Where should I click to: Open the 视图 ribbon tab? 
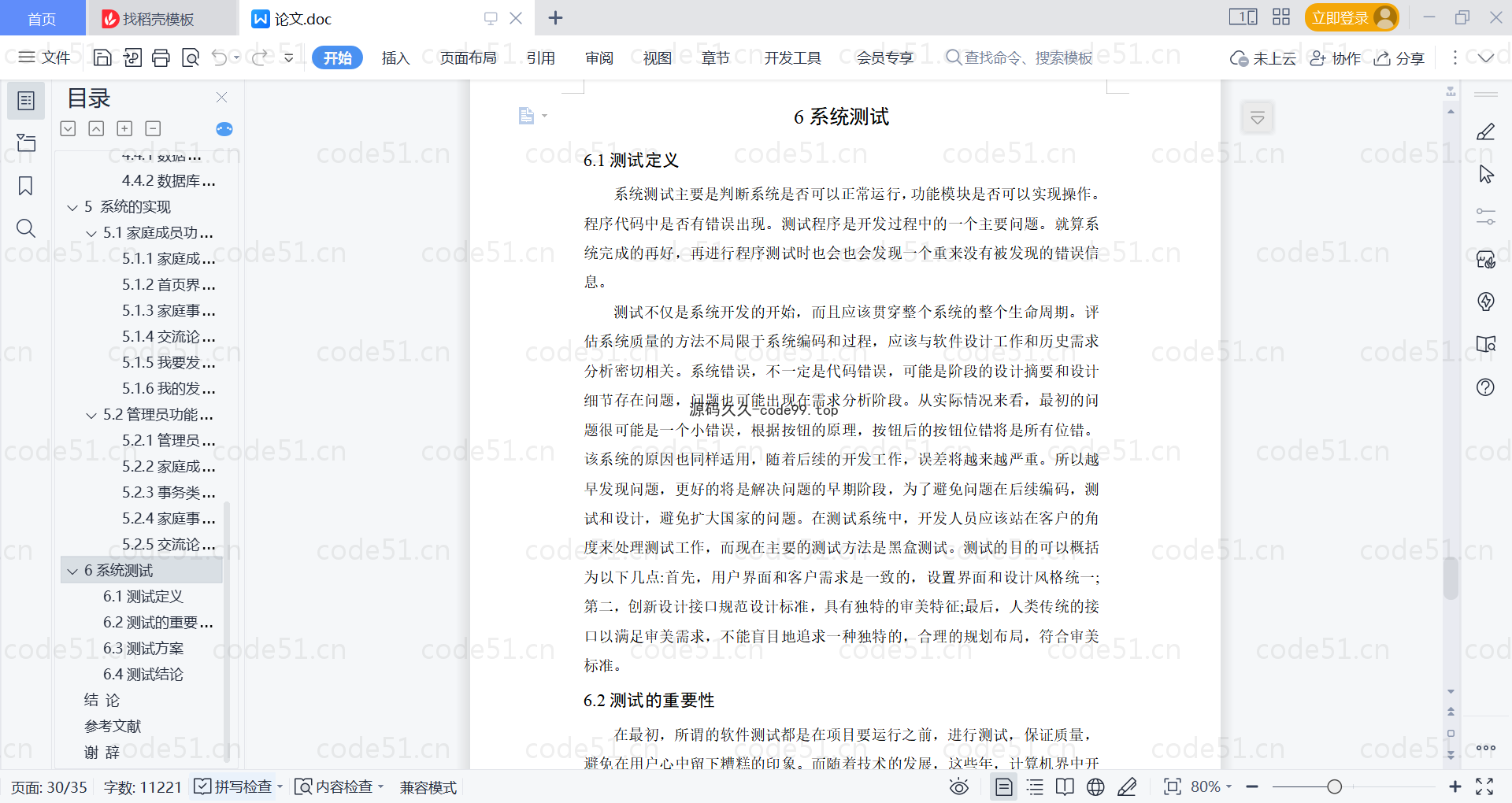[x=657, y=57]
